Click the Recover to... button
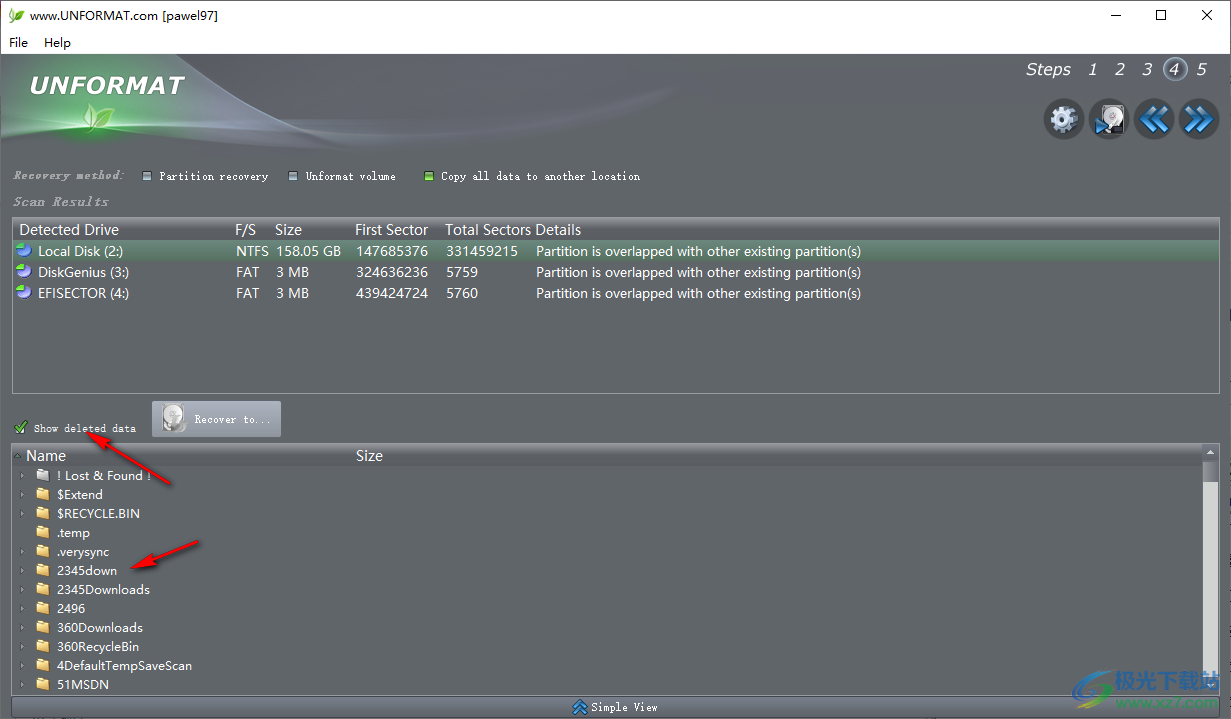 [x=216, y=419]
